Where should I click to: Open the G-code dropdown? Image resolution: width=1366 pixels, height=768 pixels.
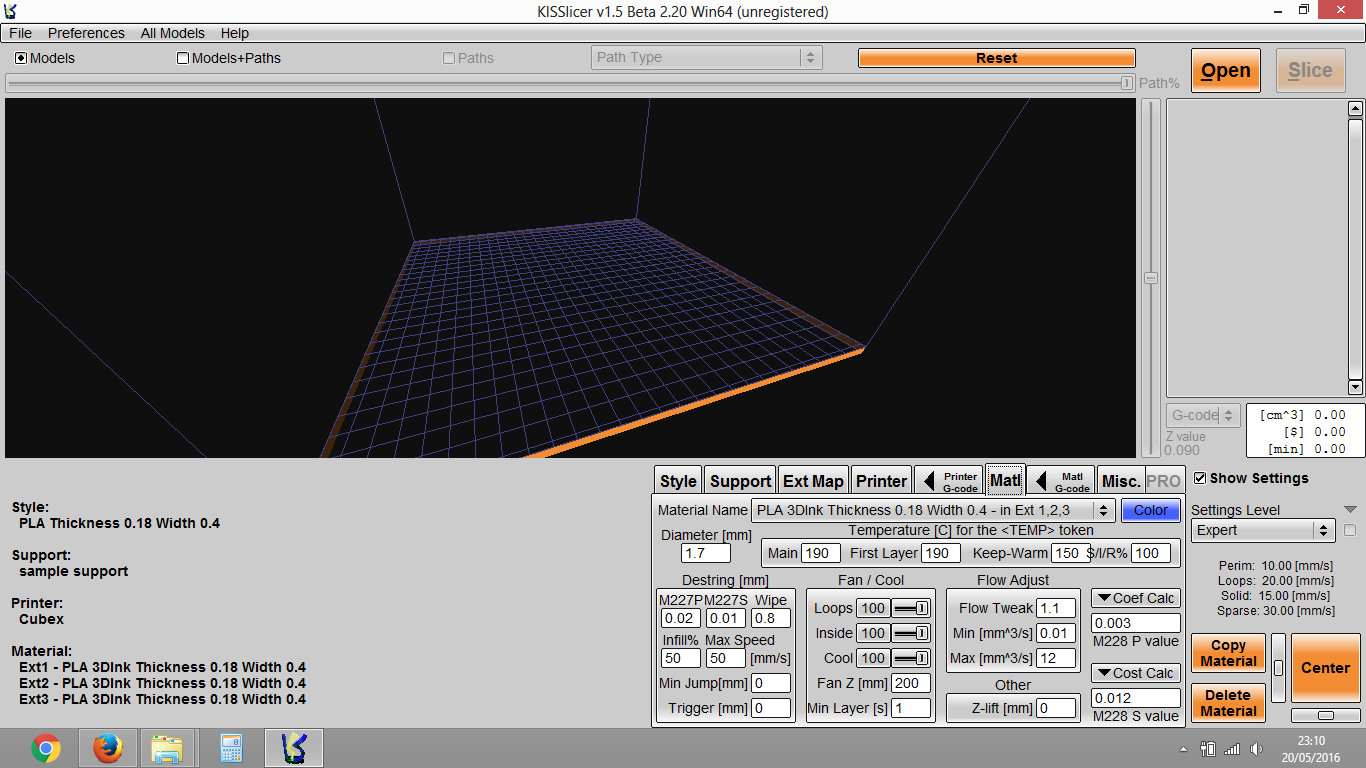click(x=1203, y=415)
